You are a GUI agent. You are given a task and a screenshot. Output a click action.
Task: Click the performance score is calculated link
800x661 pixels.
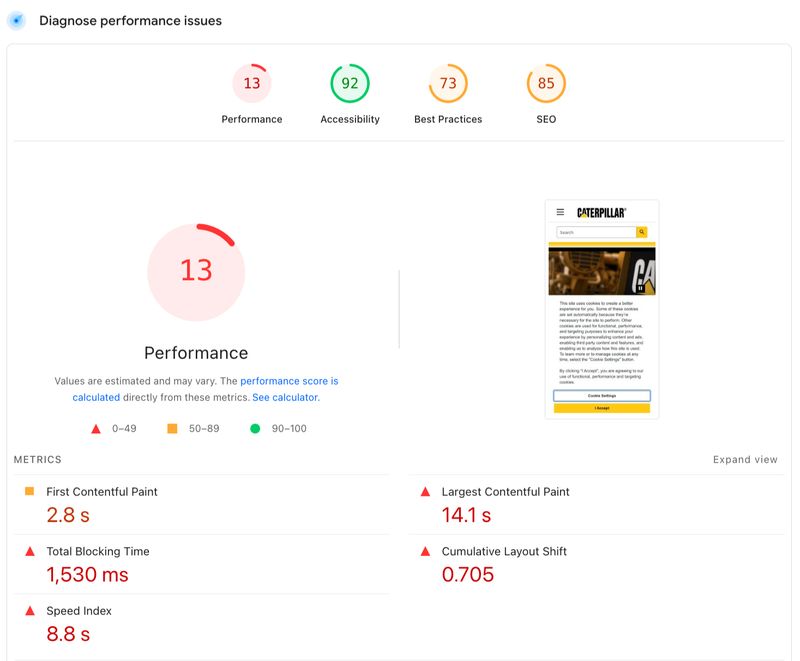tap(290, 381)
